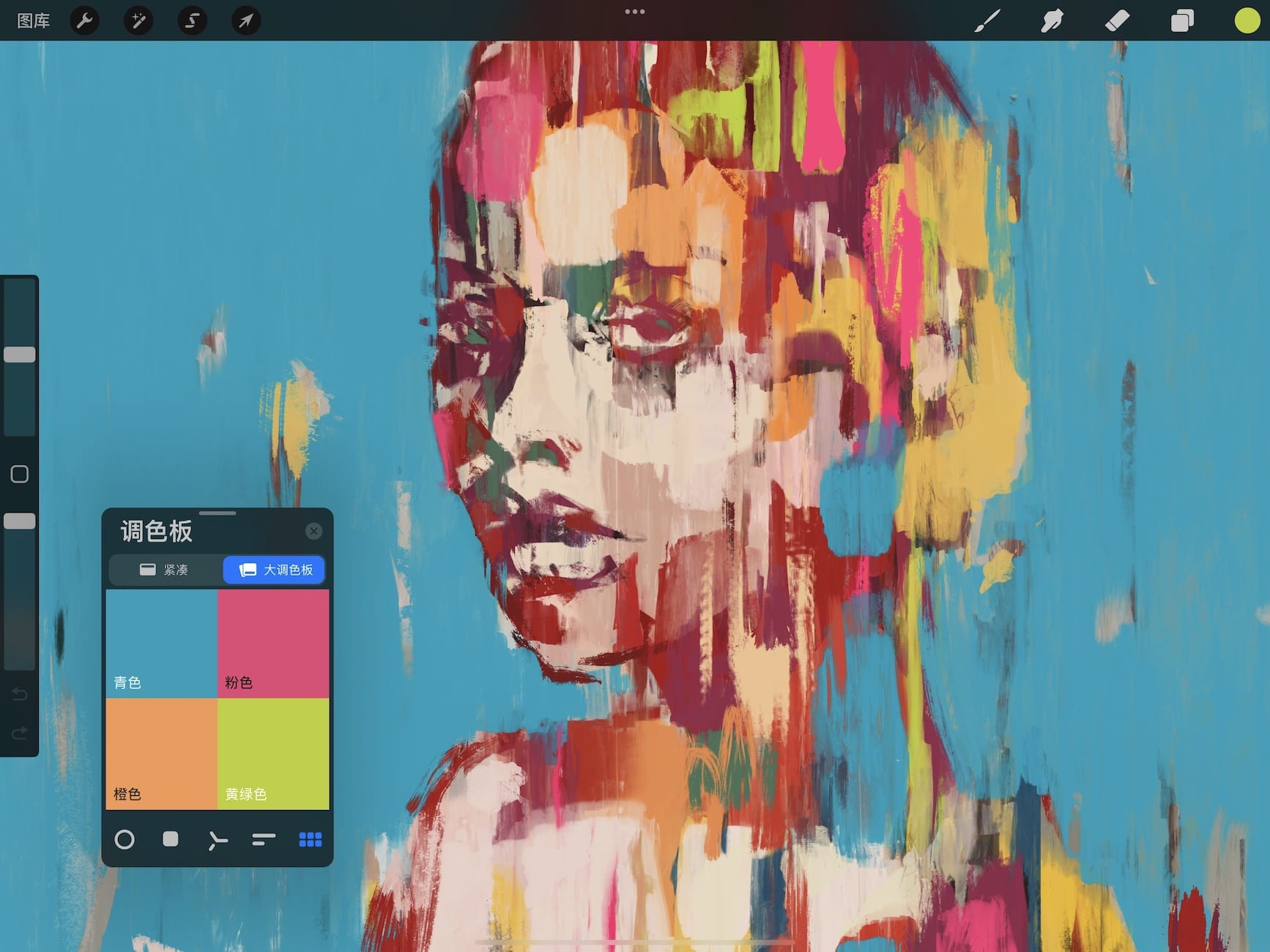The width and height of the screenshot is (1270, 952).
Task: Open the Actions wrench menu
Action: 85,21
